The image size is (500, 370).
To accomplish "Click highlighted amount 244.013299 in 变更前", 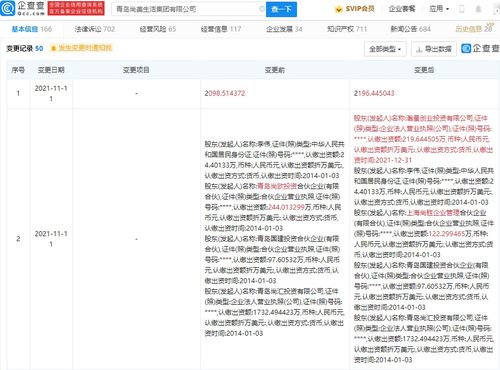I will coord(286,207).
